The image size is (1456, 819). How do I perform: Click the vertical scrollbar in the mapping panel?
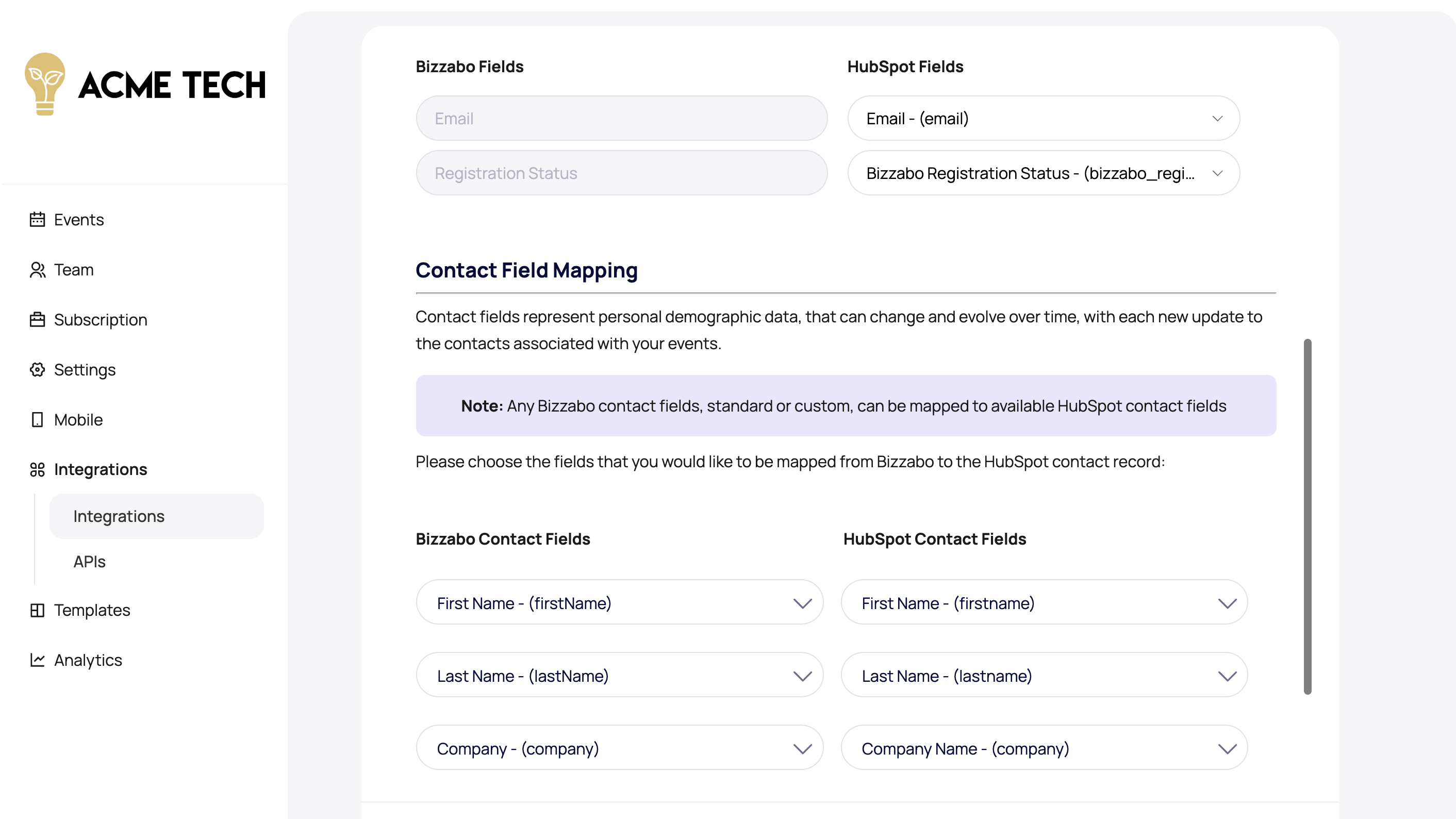1308,516
